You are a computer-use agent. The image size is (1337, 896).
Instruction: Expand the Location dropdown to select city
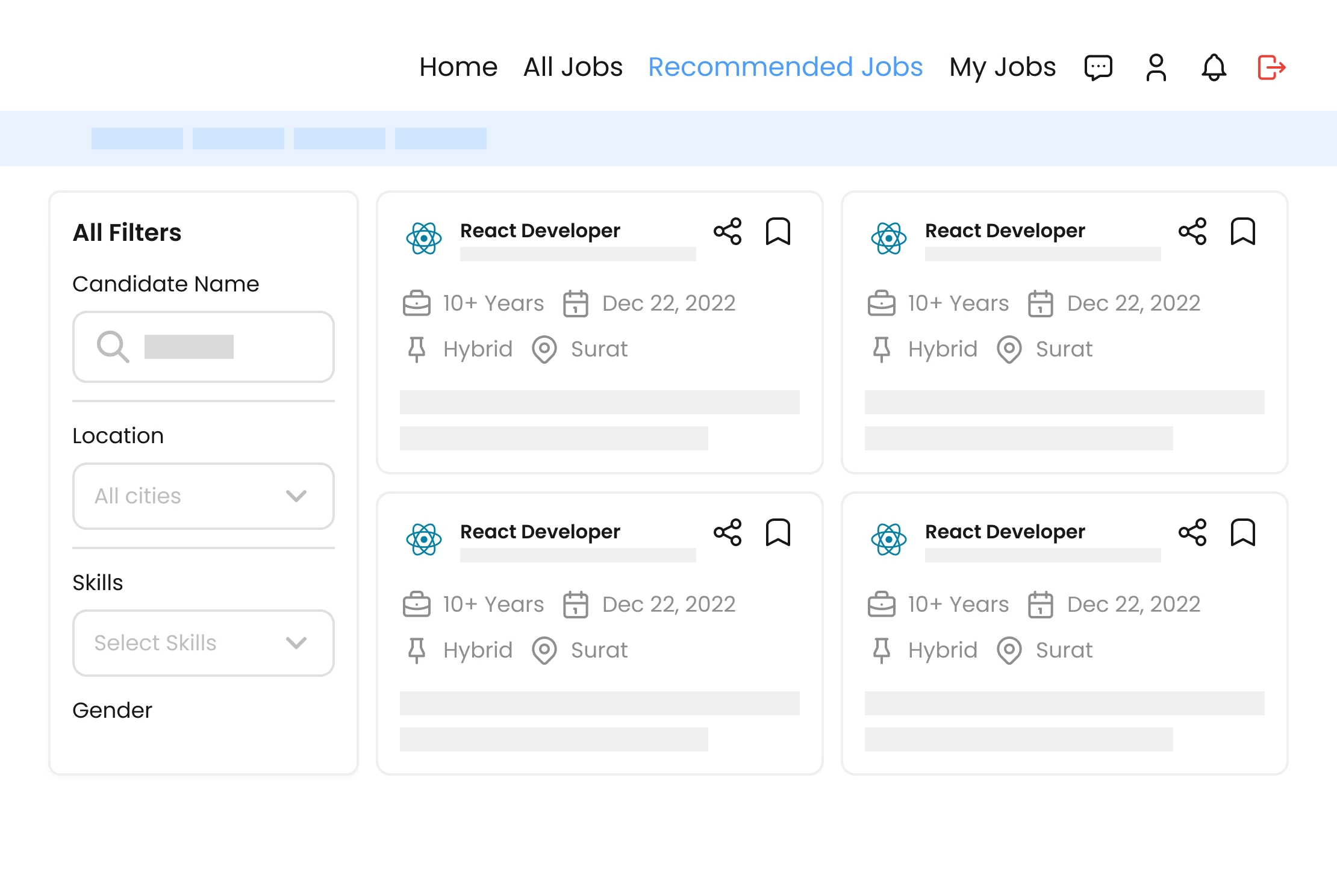click(x=203, y=495)
